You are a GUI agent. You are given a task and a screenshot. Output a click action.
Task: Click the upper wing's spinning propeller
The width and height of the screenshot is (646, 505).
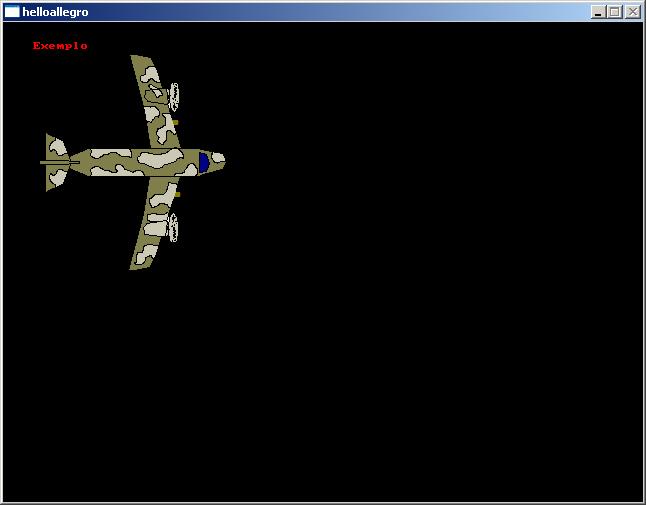[174, 97]
